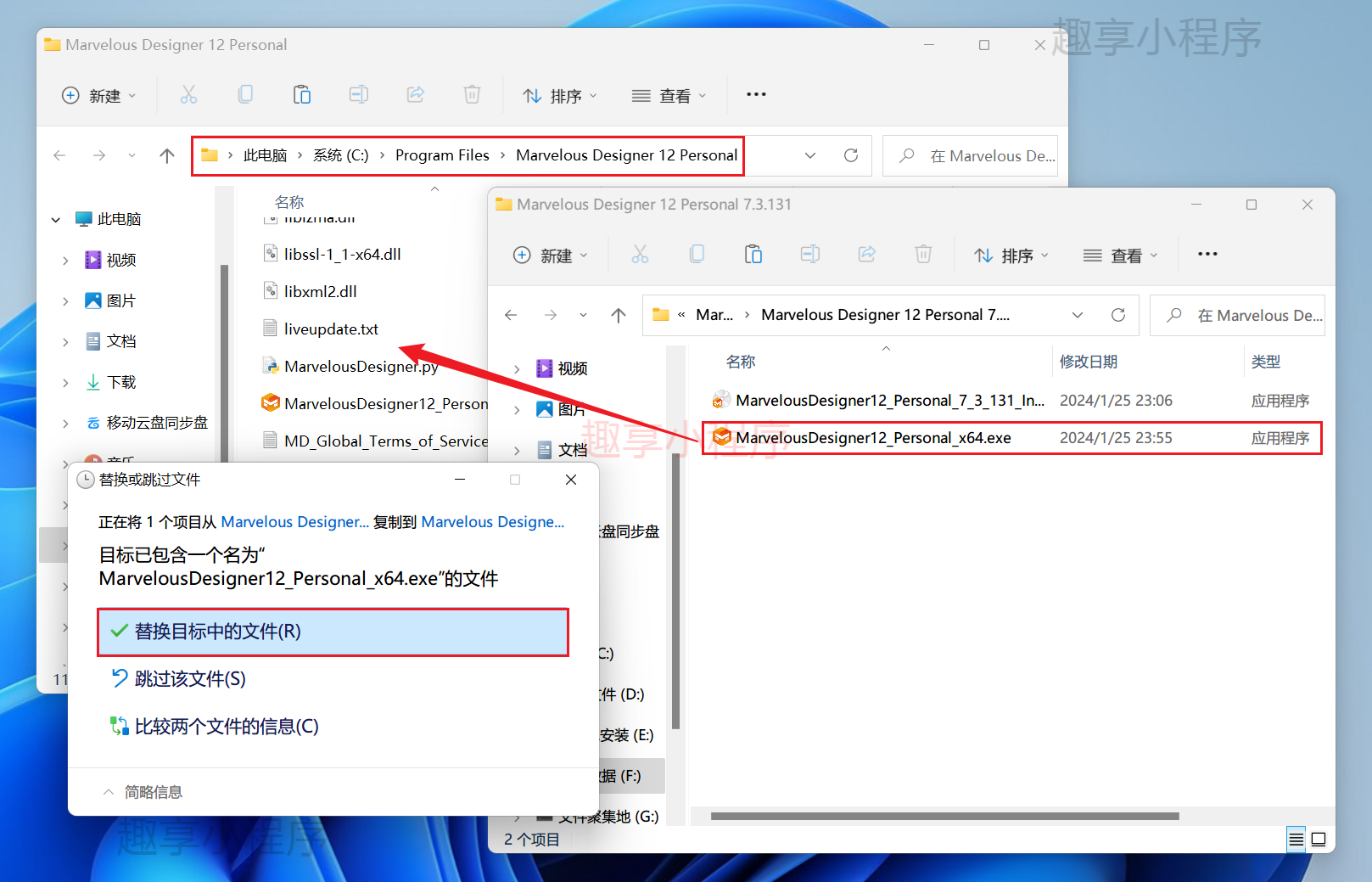Viewport: 1372px width, 882px height.
Task: Select 移动云盘同步盘 in back window sidebar
Action: 147,423
